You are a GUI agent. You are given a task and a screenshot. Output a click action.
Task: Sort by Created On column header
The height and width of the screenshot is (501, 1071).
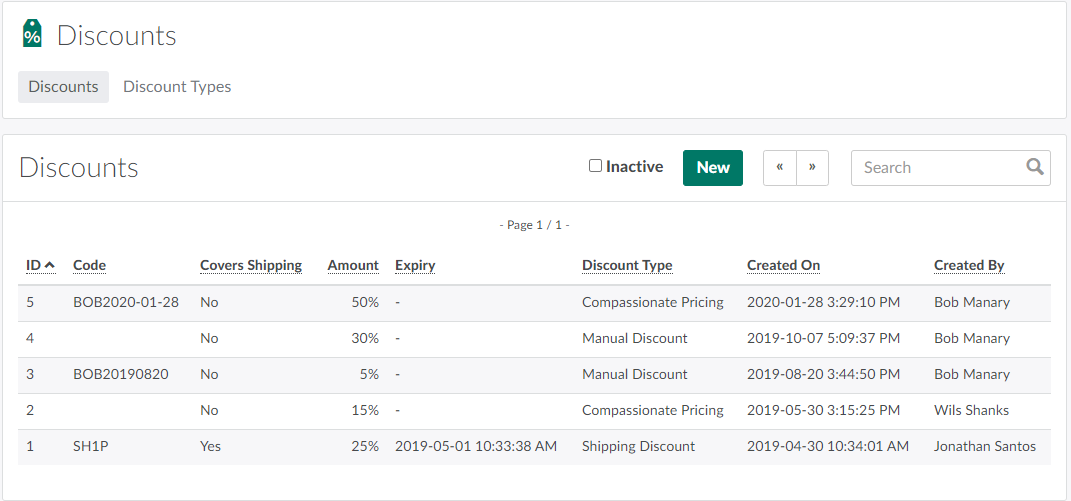pyautogui.click(x=783, y=265)
